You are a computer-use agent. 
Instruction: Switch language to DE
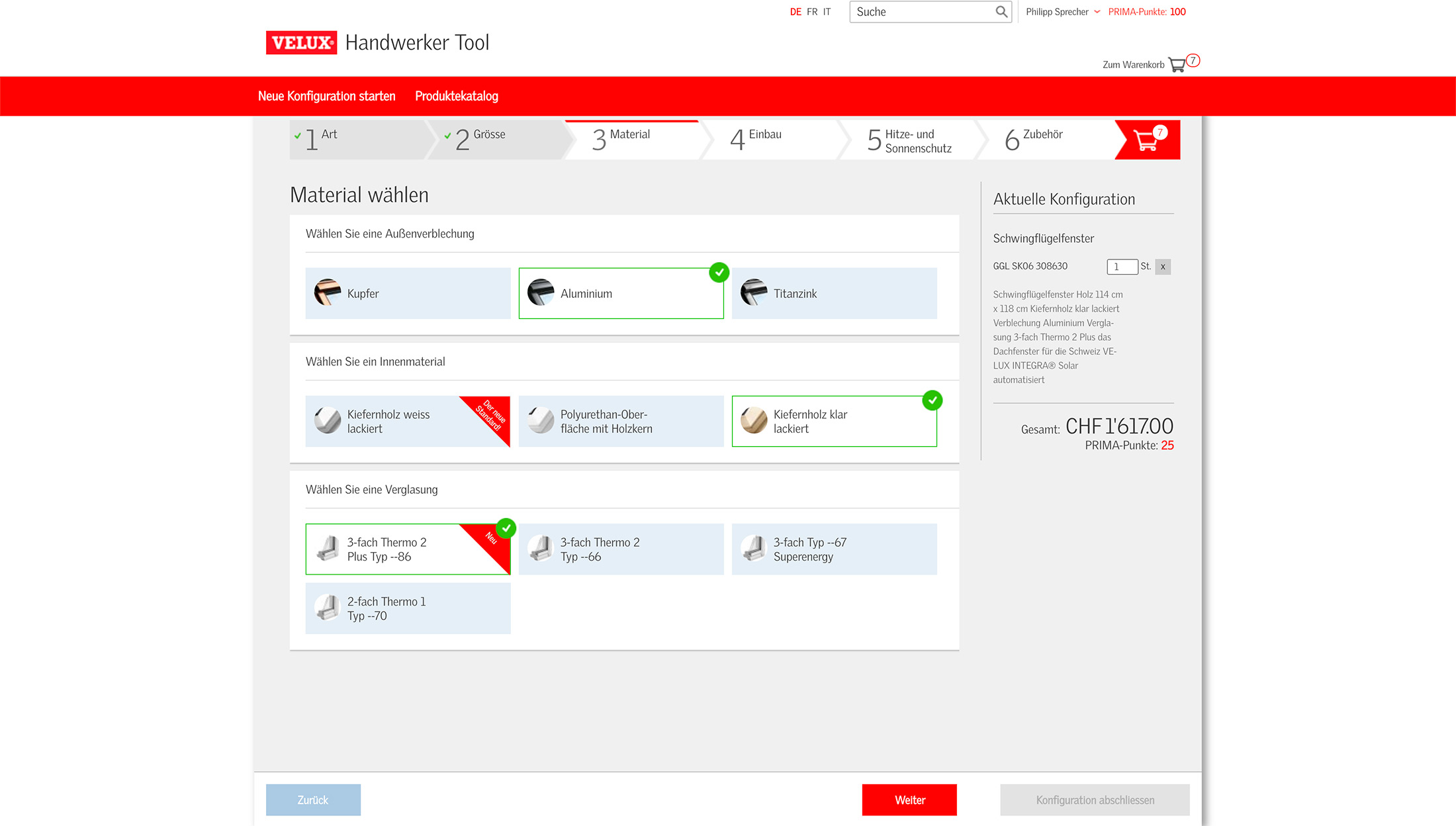(796, 12)
